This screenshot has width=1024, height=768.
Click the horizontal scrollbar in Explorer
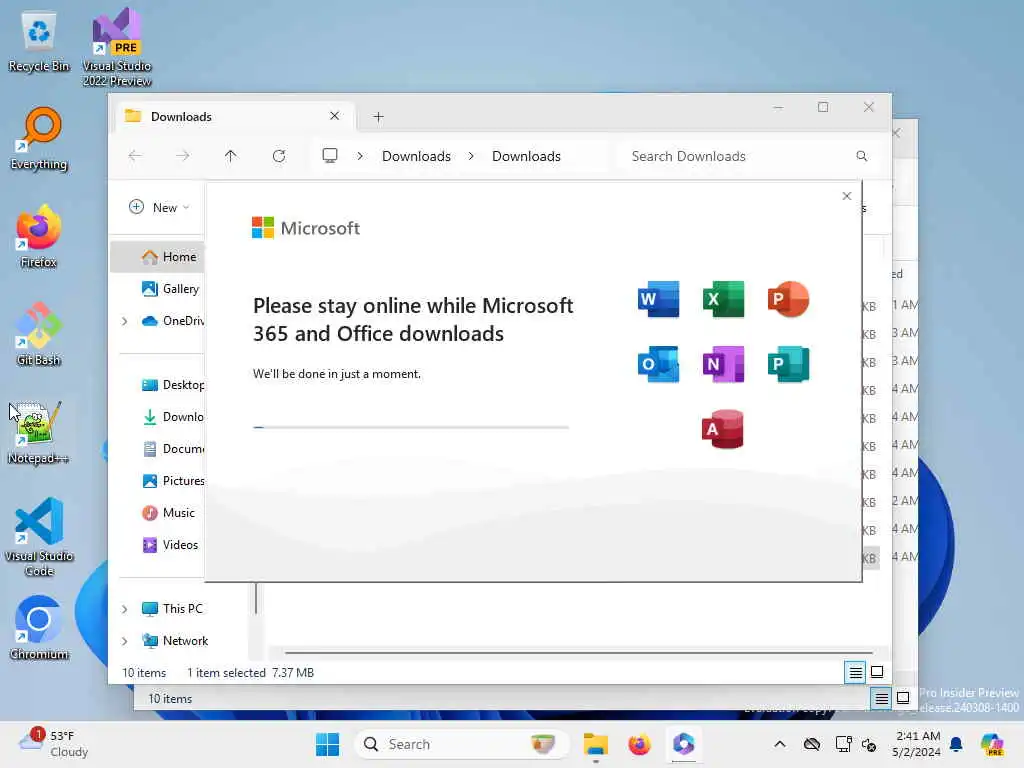pos(579,652)
